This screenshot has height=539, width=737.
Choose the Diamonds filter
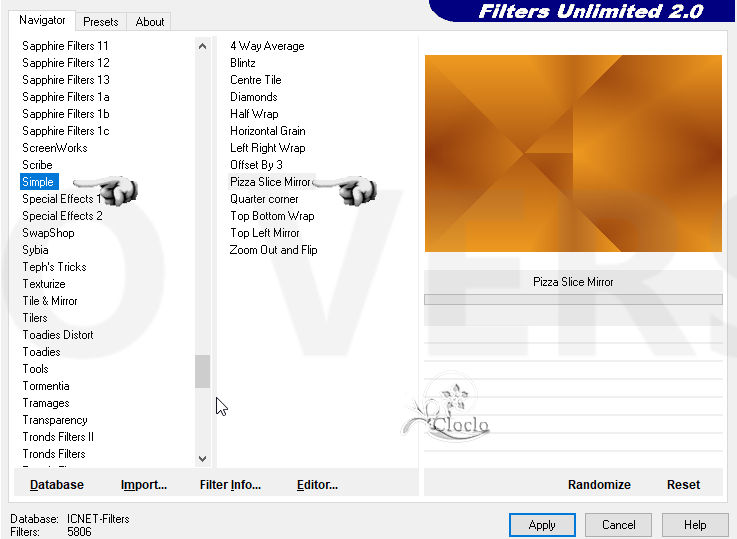(253, 97)
